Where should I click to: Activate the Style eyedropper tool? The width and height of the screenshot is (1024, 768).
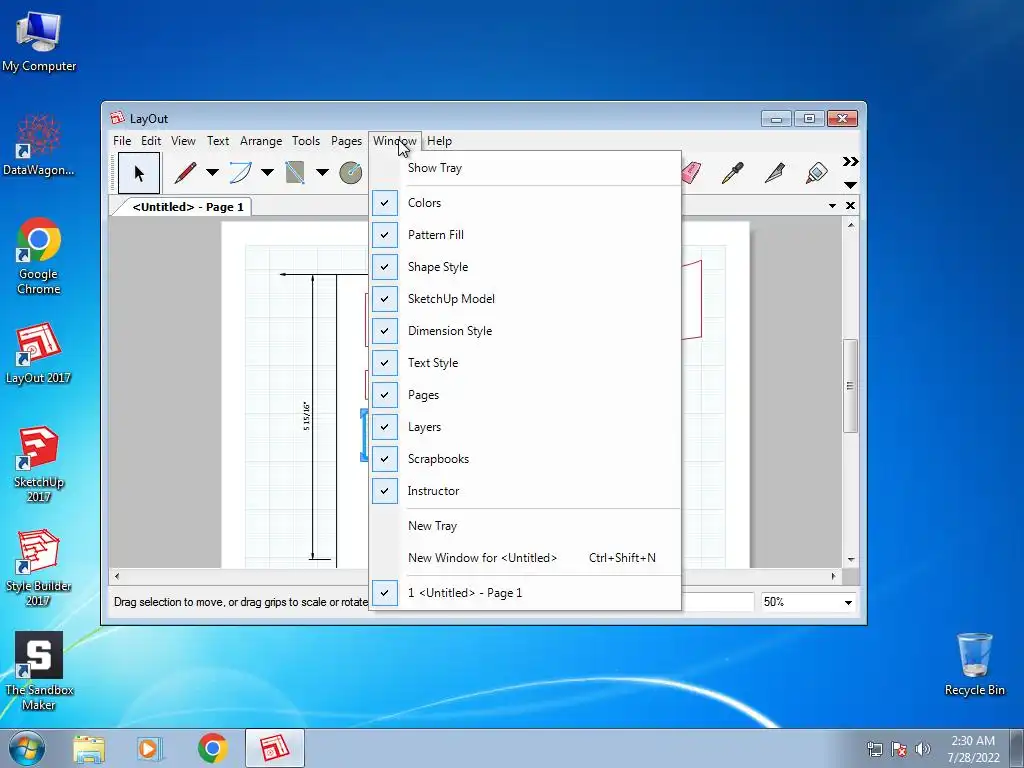732,173
